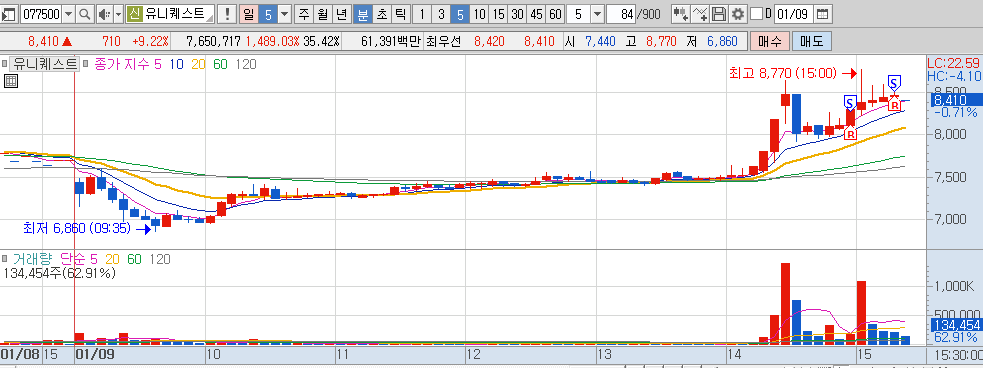Click the 최고 8,770 (15:00) high annotation
Viewport: 983px width, 368px height.
tap(782, 73)
